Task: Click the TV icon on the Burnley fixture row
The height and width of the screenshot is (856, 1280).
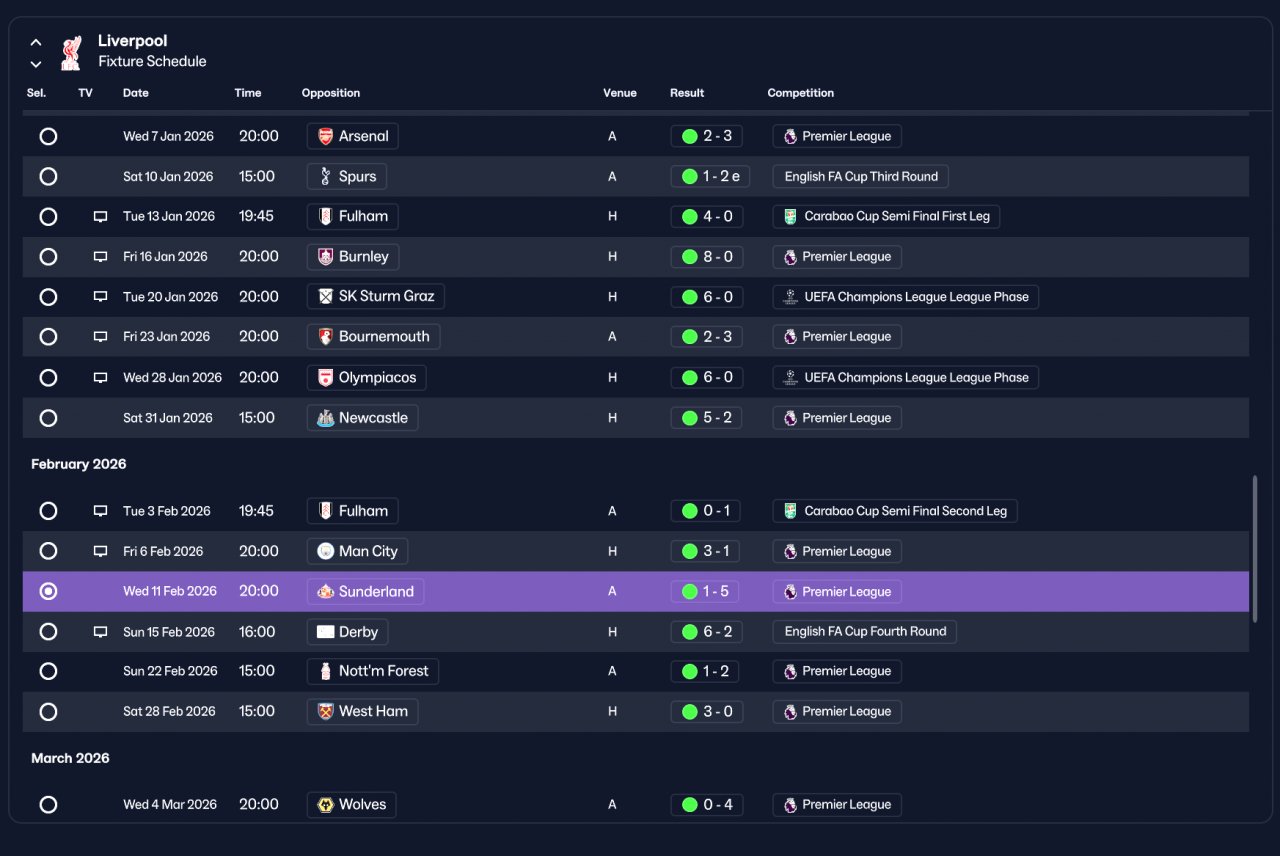Action: pos(100,257)
